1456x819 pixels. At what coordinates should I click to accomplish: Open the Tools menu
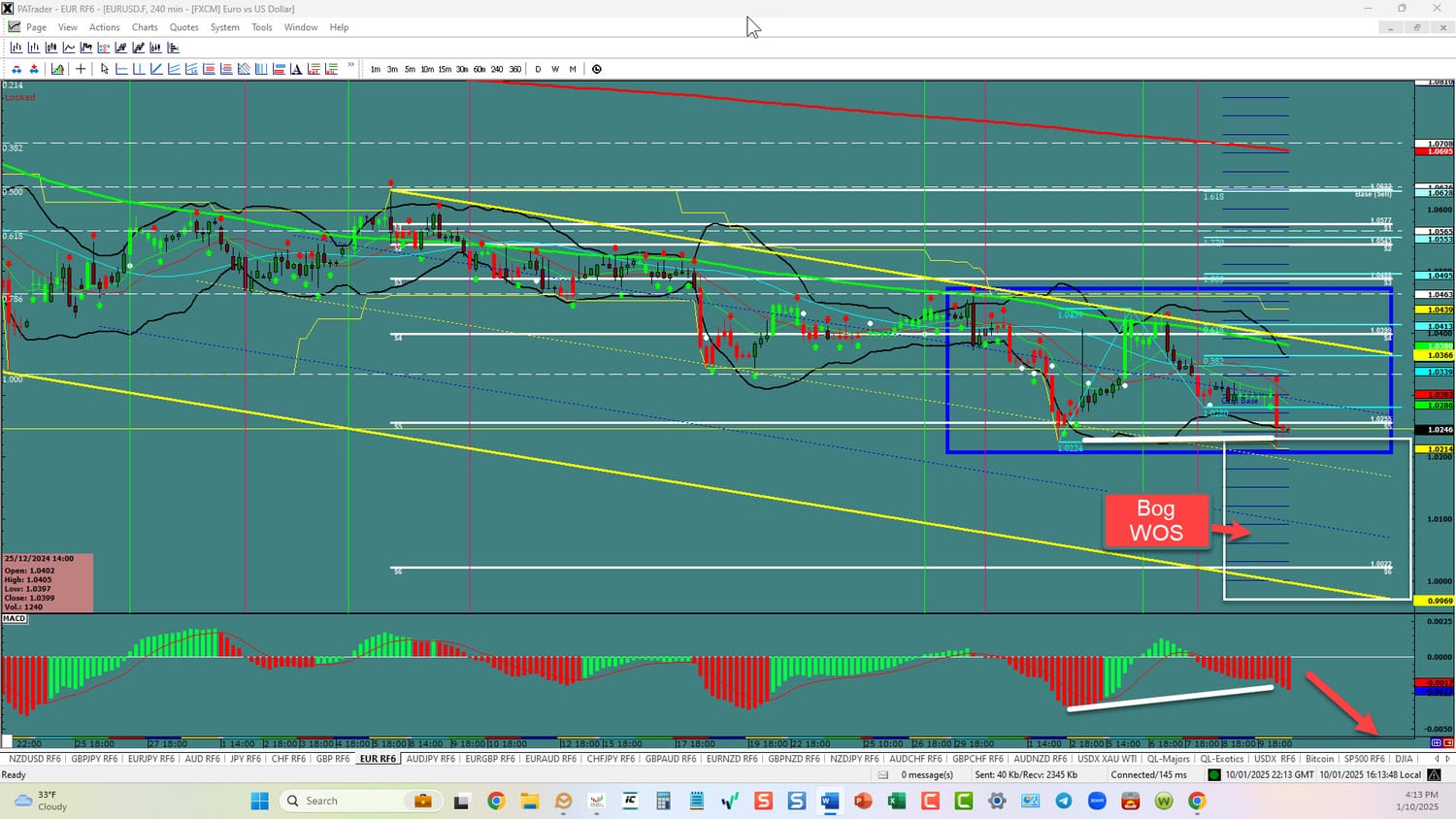click(262, 27)
